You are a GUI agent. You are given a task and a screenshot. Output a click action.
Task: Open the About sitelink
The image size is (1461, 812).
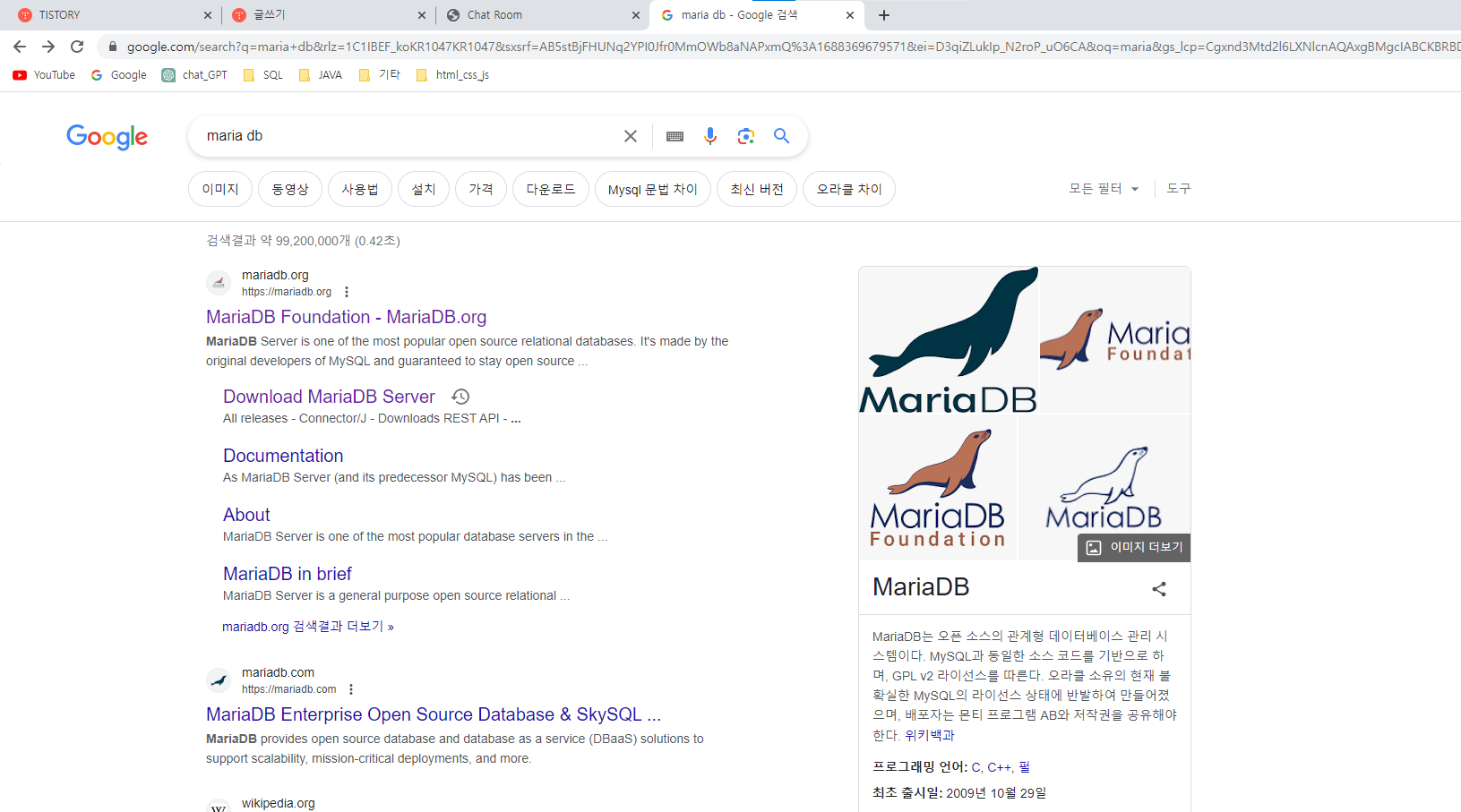click(x=246, y=515)
